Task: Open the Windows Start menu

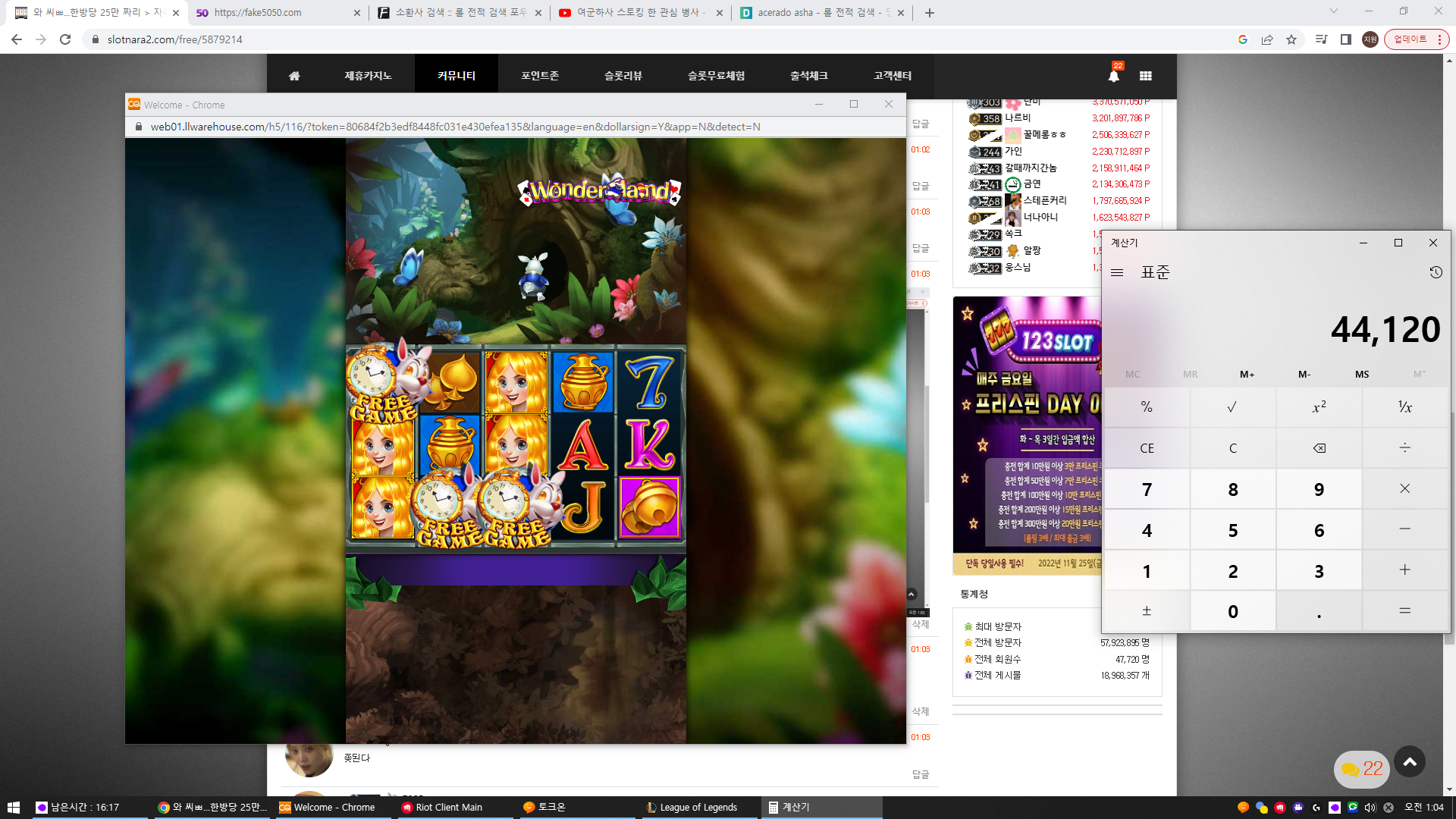Action: coord(13,808)
